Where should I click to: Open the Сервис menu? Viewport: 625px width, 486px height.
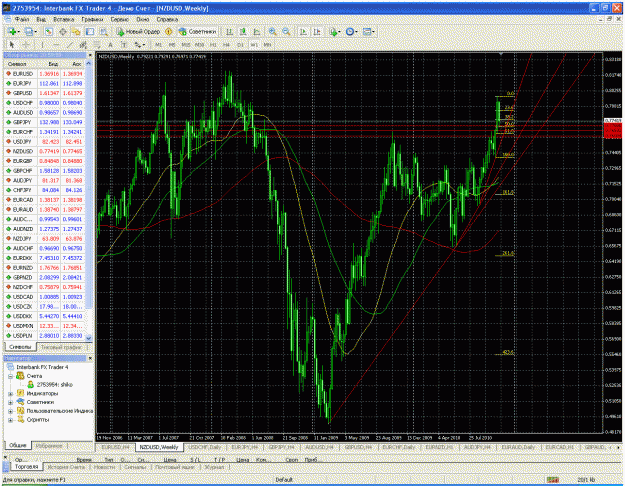pos(120,19)
